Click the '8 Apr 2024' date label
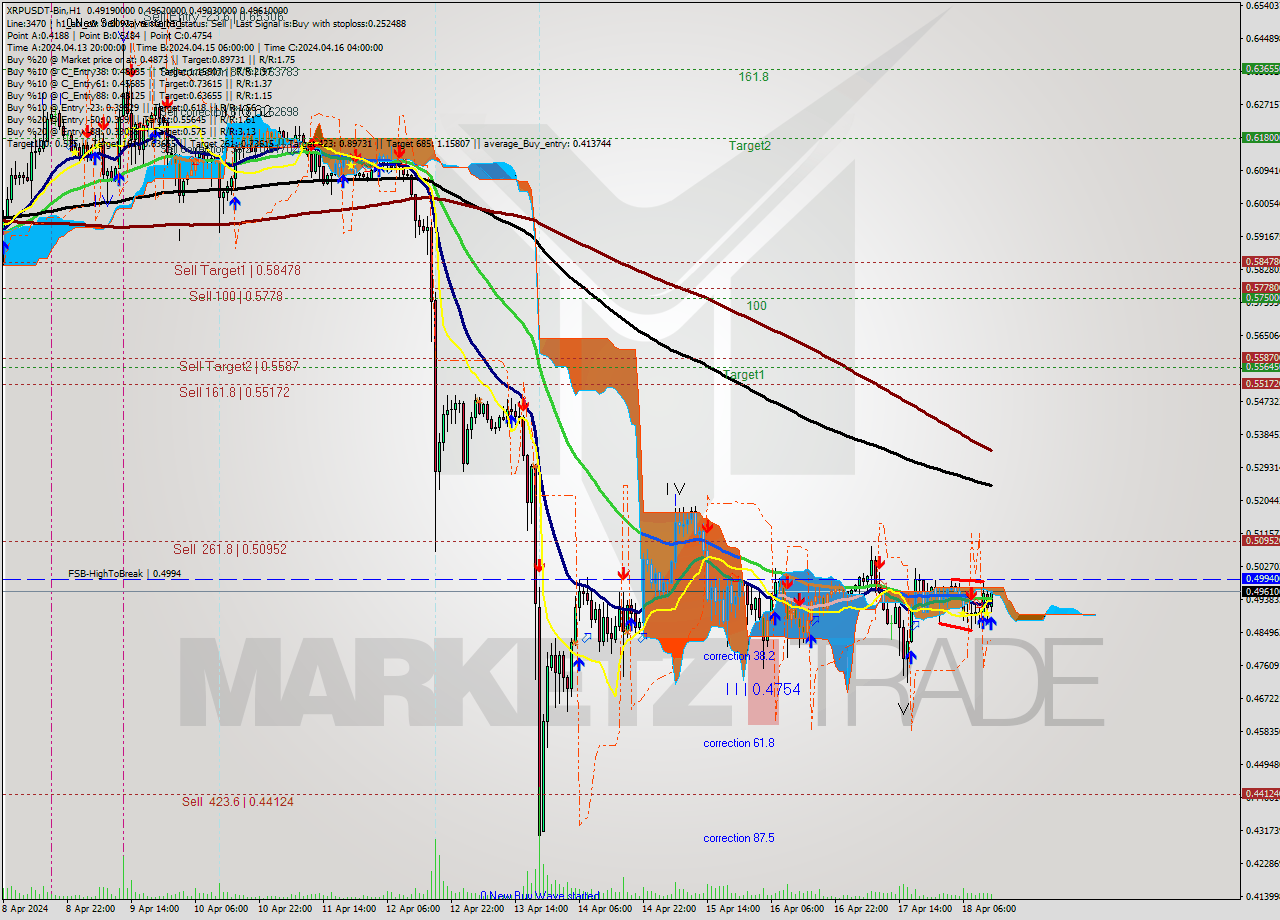The image size is (1280, 920). click(x=26, y=910)
